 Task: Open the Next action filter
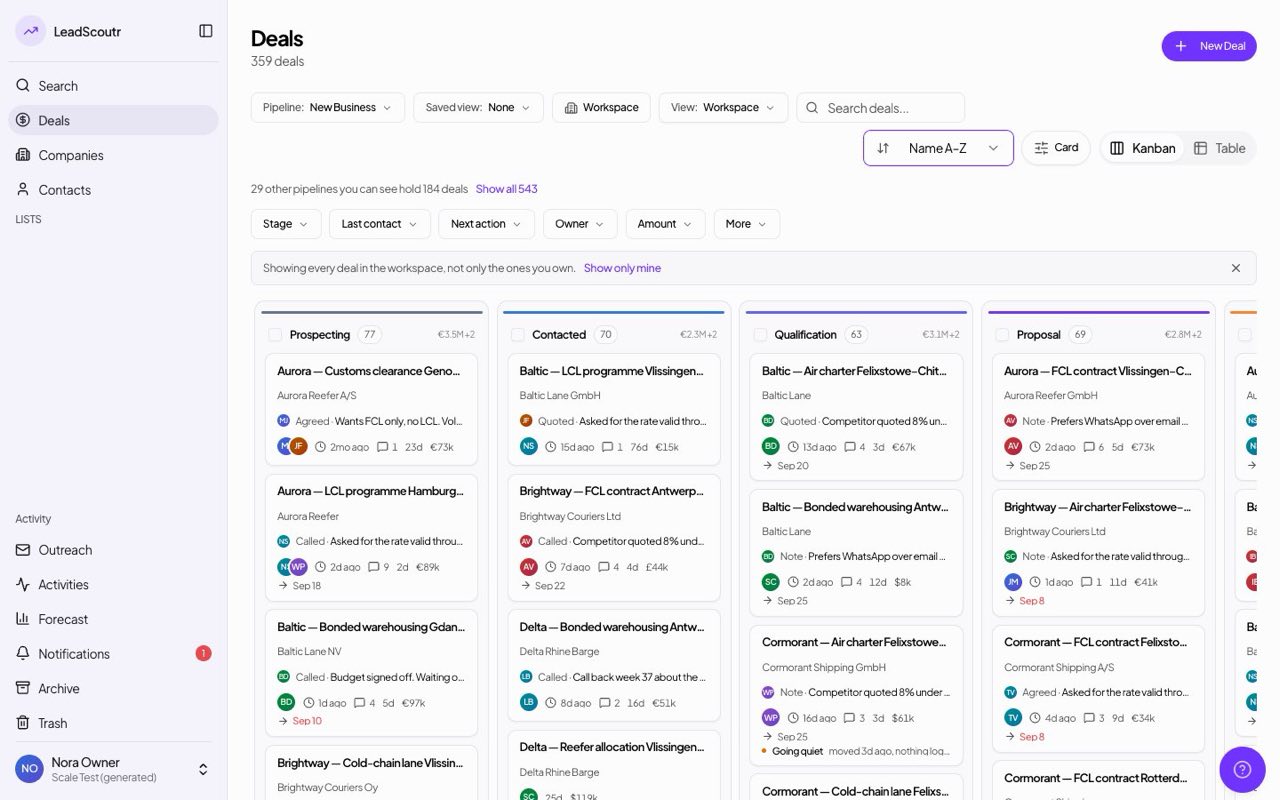tap(486, 224)
